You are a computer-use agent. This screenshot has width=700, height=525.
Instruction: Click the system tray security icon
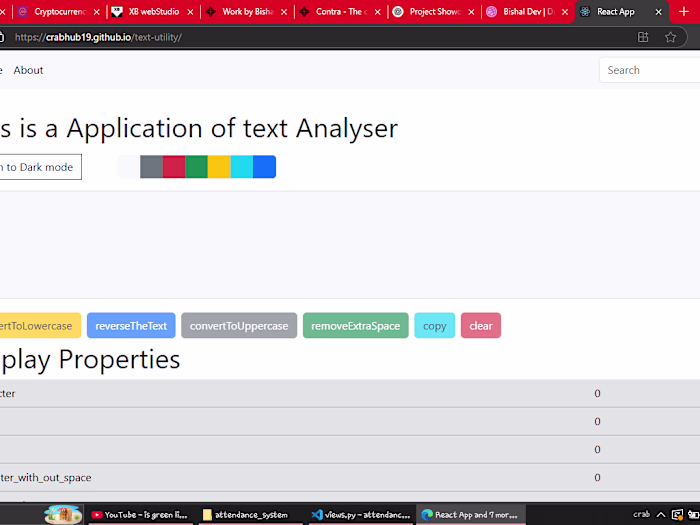pyautogui.click(x=677, y=515)
